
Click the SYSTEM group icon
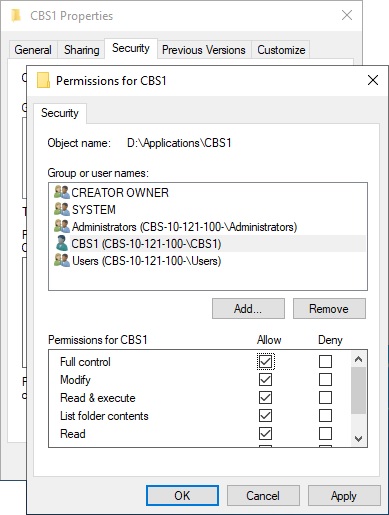(x=62, y=209)
